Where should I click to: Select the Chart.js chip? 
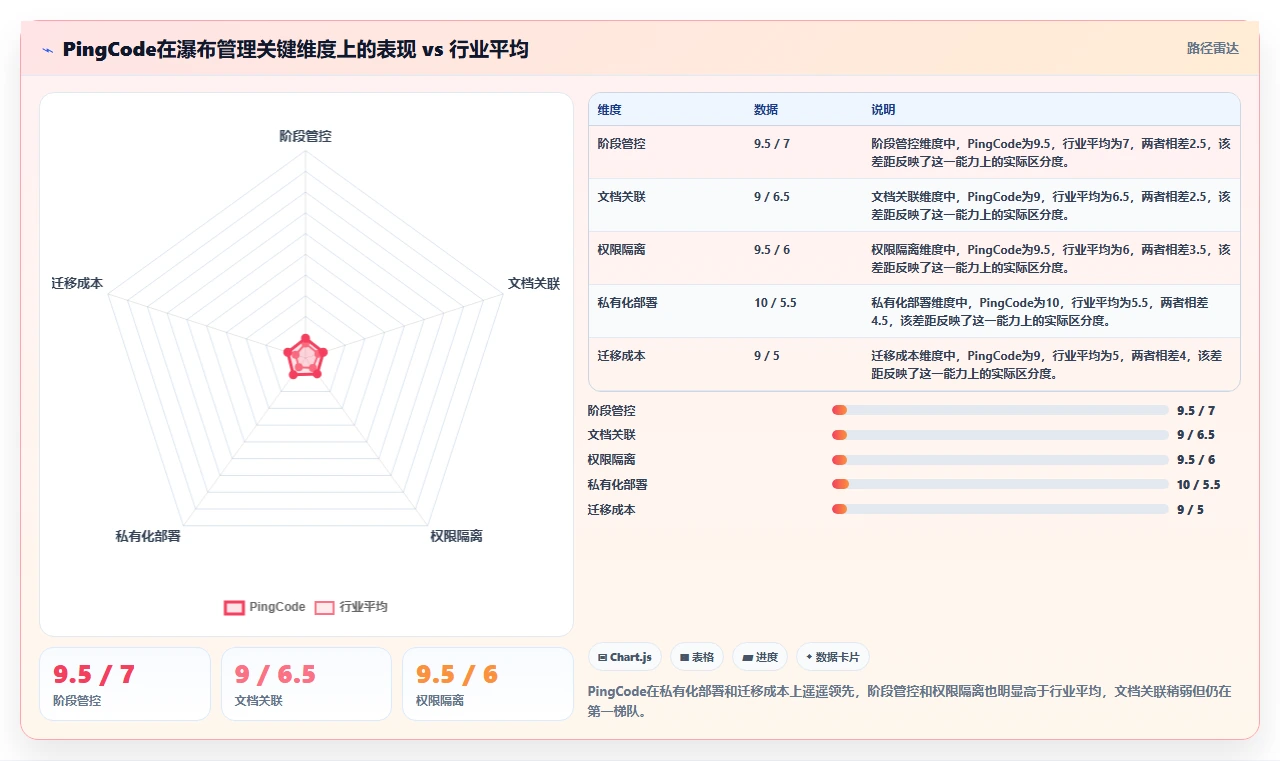[x=624, y=657]
